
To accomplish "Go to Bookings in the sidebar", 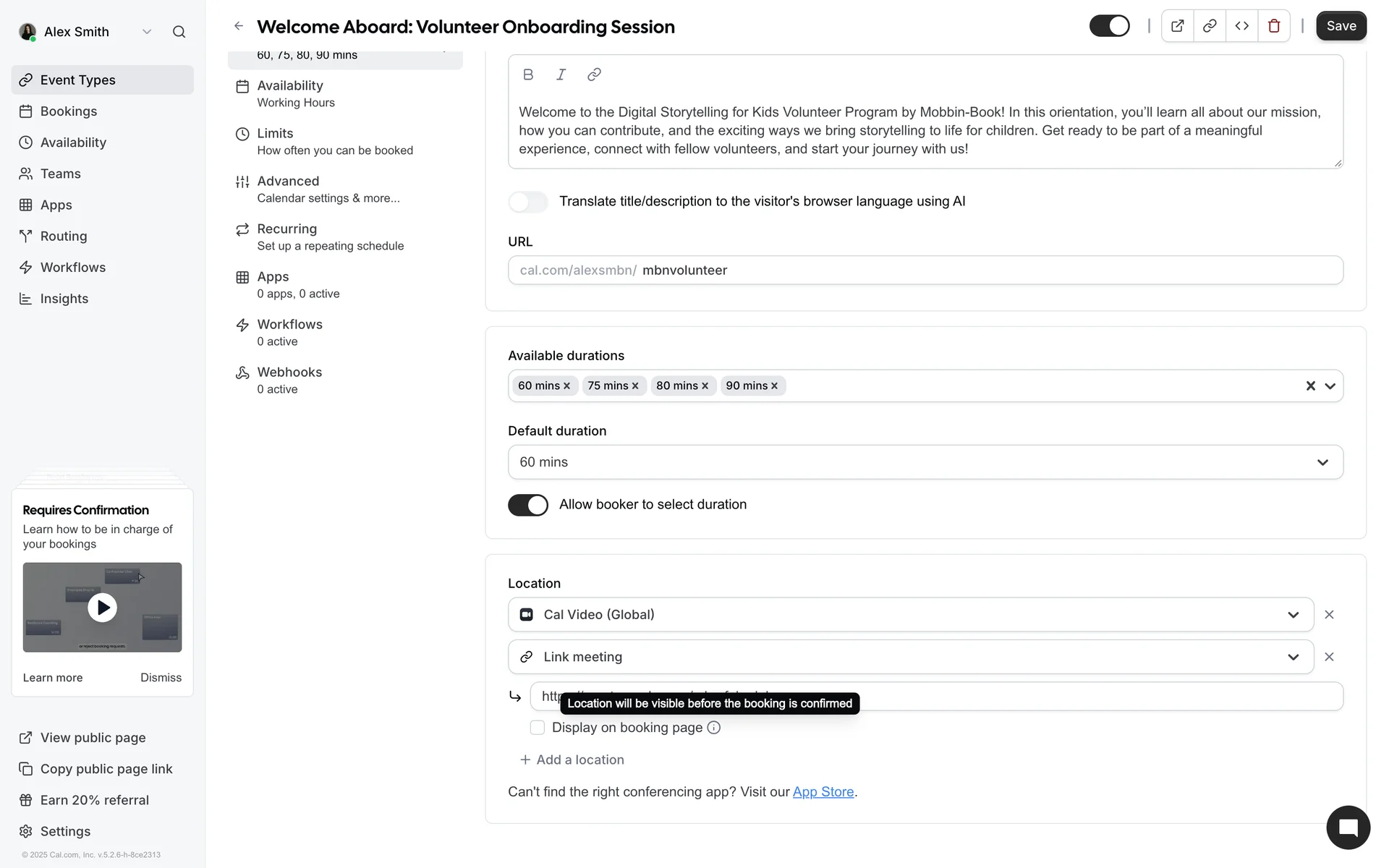I will click(x=69, y=111).
